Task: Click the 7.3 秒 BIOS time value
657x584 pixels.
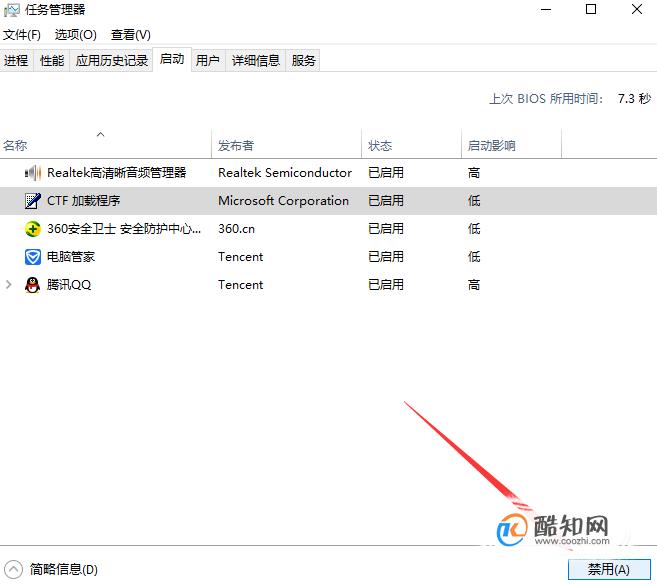Action: pyautogui.click(x=634, y=99)
